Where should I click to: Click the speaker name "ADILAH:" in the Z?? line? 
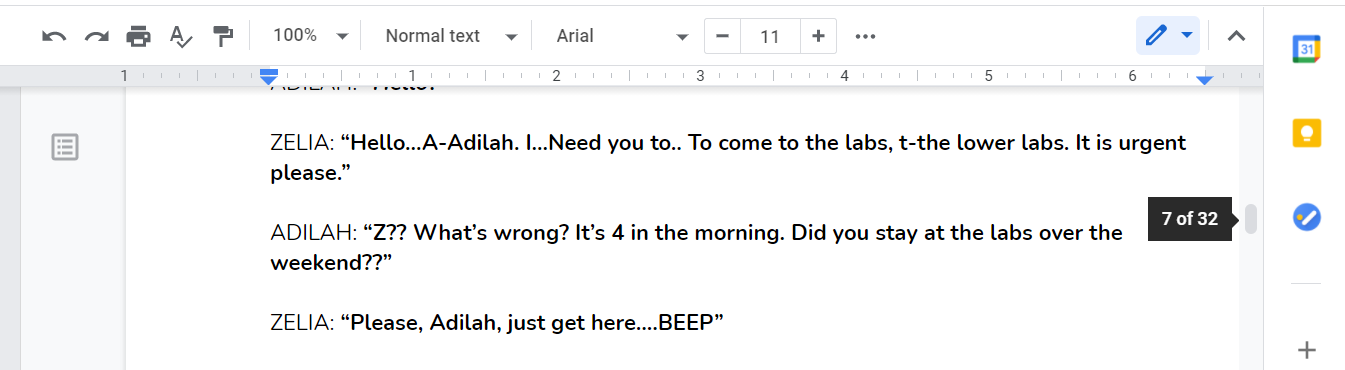314,233
